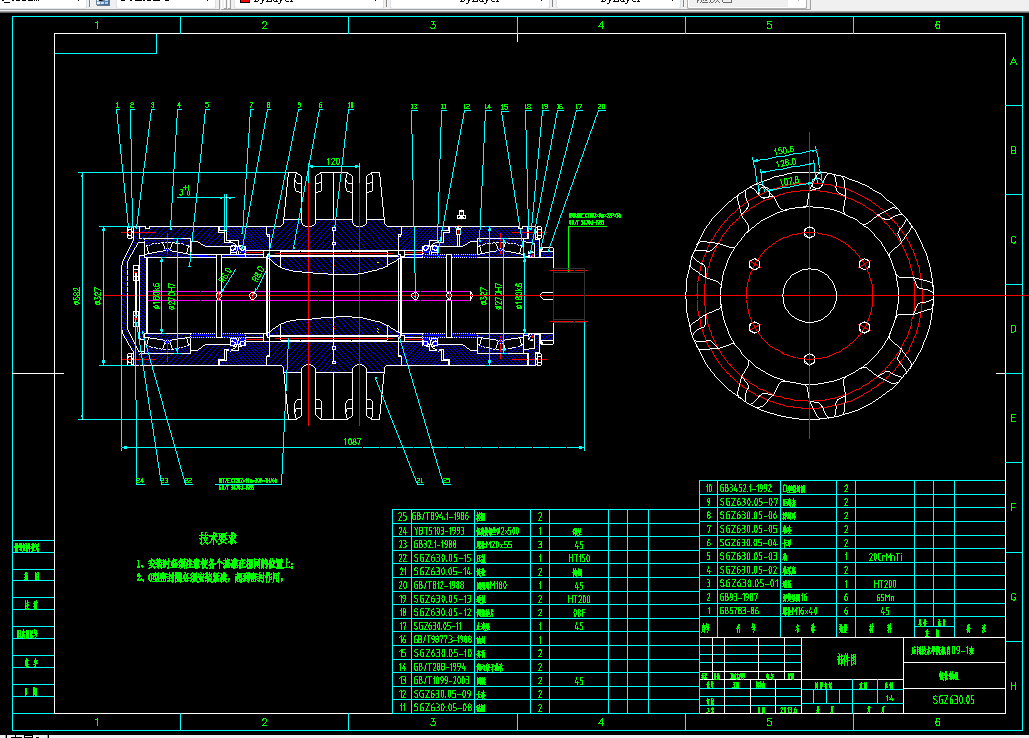This screenshot has width=1029, height=738.
Task: Click the 150.6 dimension on the end view
Action: pos(784,151)
